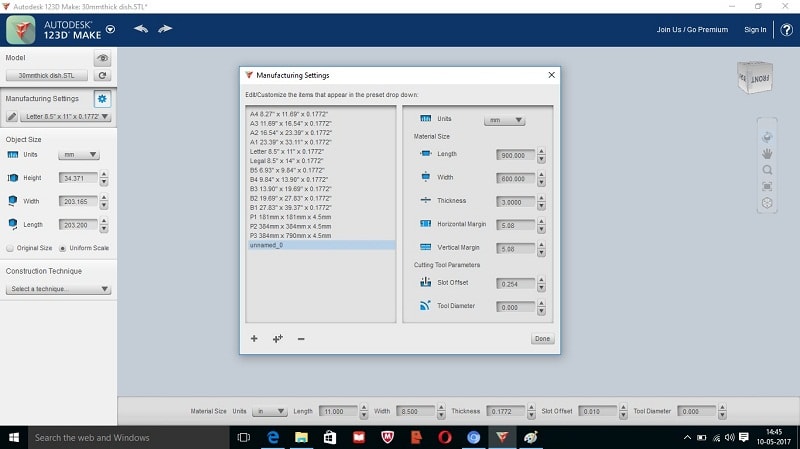Open the bottom bar Units in dropdown
This screenshot has height=449, width=800.
click(x=270, y=411)
